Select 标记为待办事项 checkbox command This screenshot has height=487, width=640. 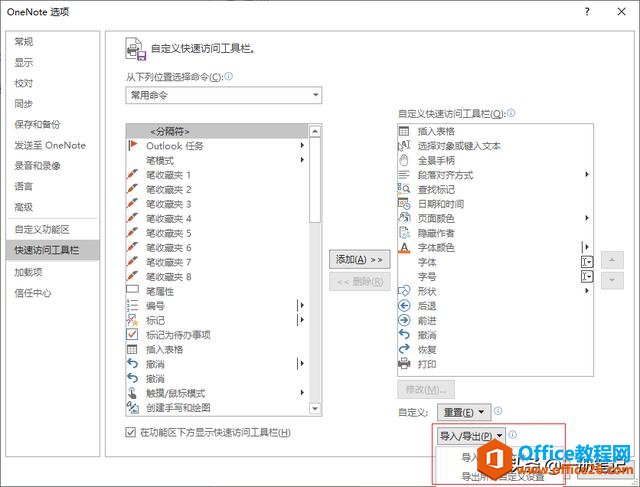point(132,334)
